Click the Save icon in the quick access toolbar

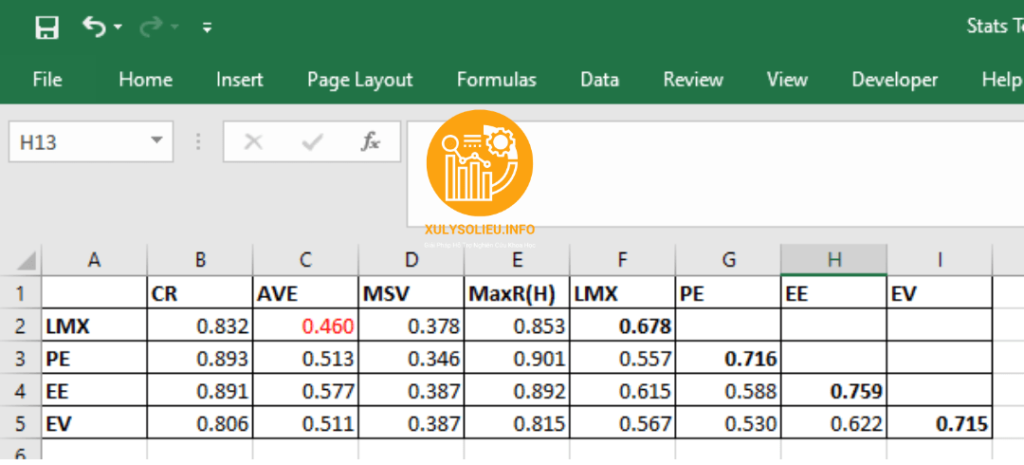click(47, 27)
